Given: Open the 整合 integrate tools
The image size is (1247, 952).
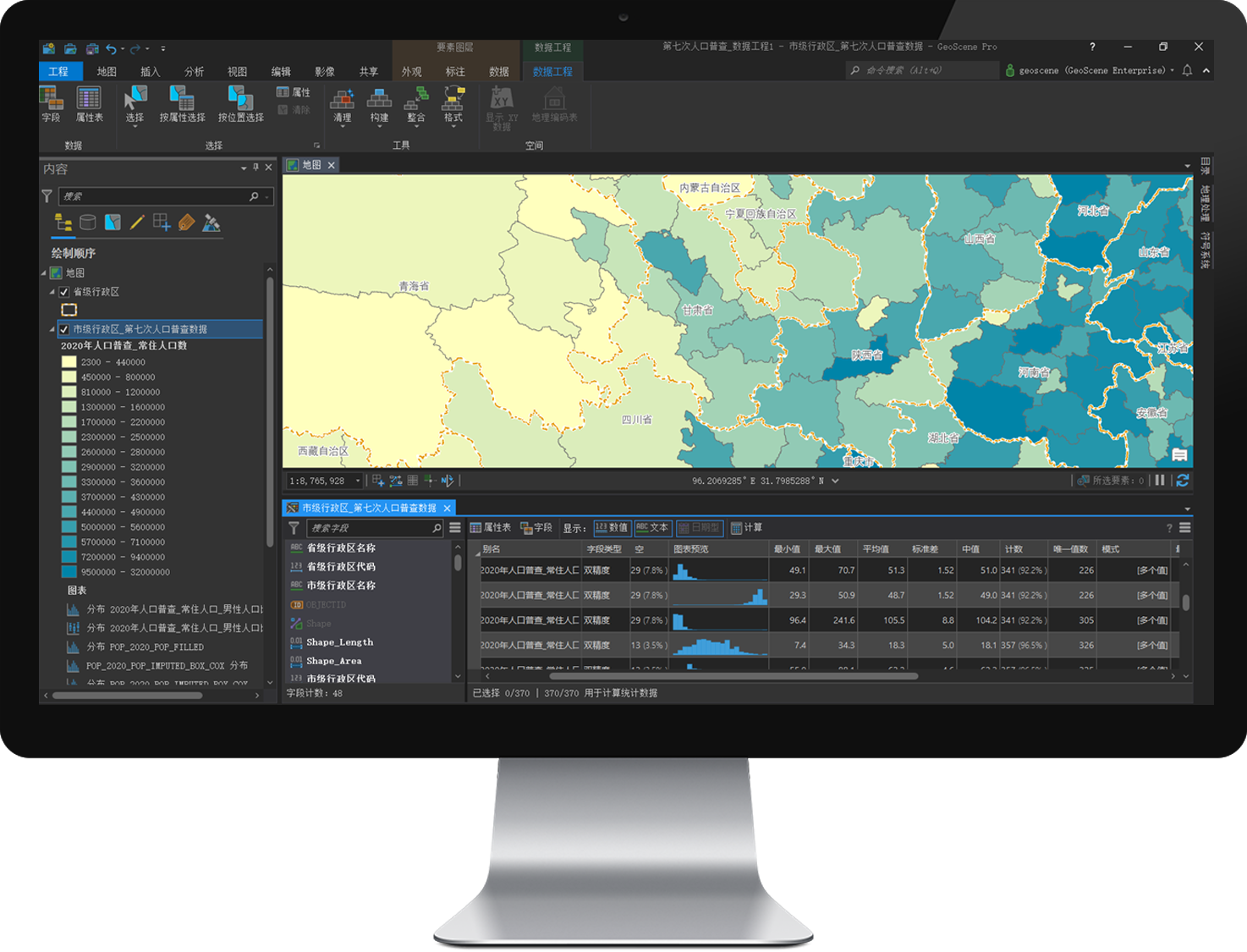Looking at the screenshot, I should 416,106.
